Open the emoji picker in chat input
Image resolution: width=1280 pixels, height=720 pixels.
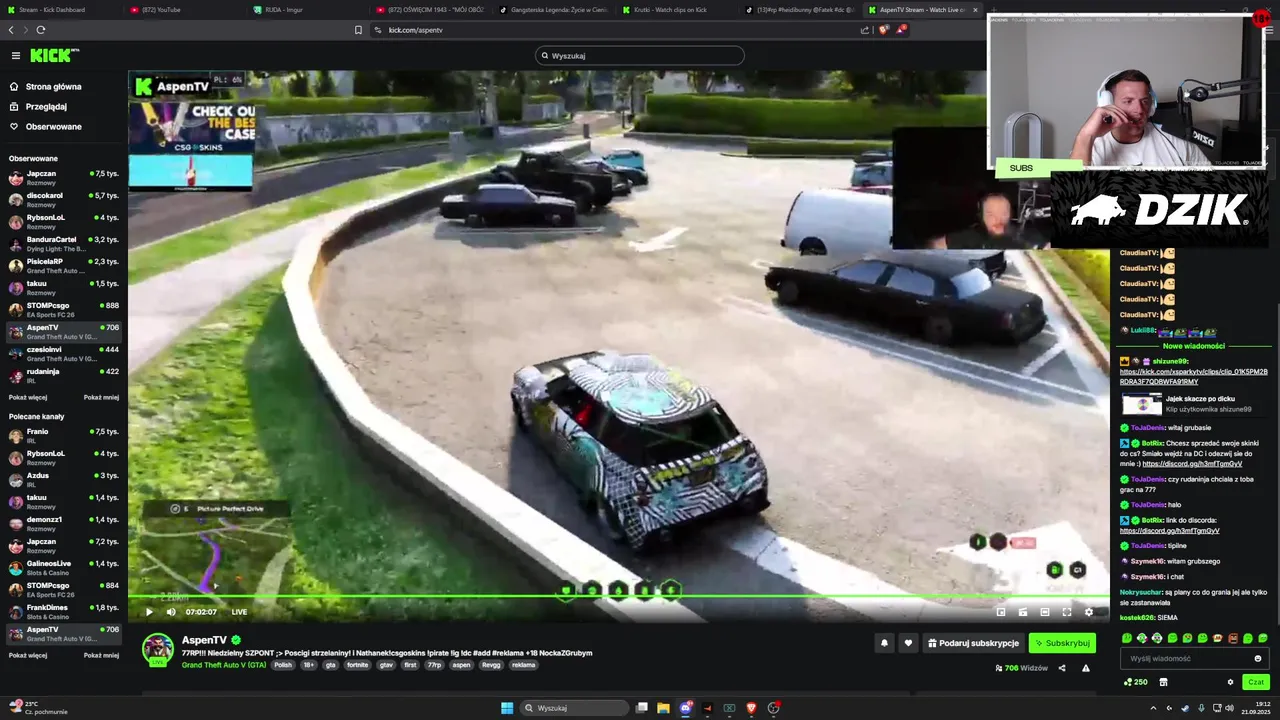point(1258,659)
